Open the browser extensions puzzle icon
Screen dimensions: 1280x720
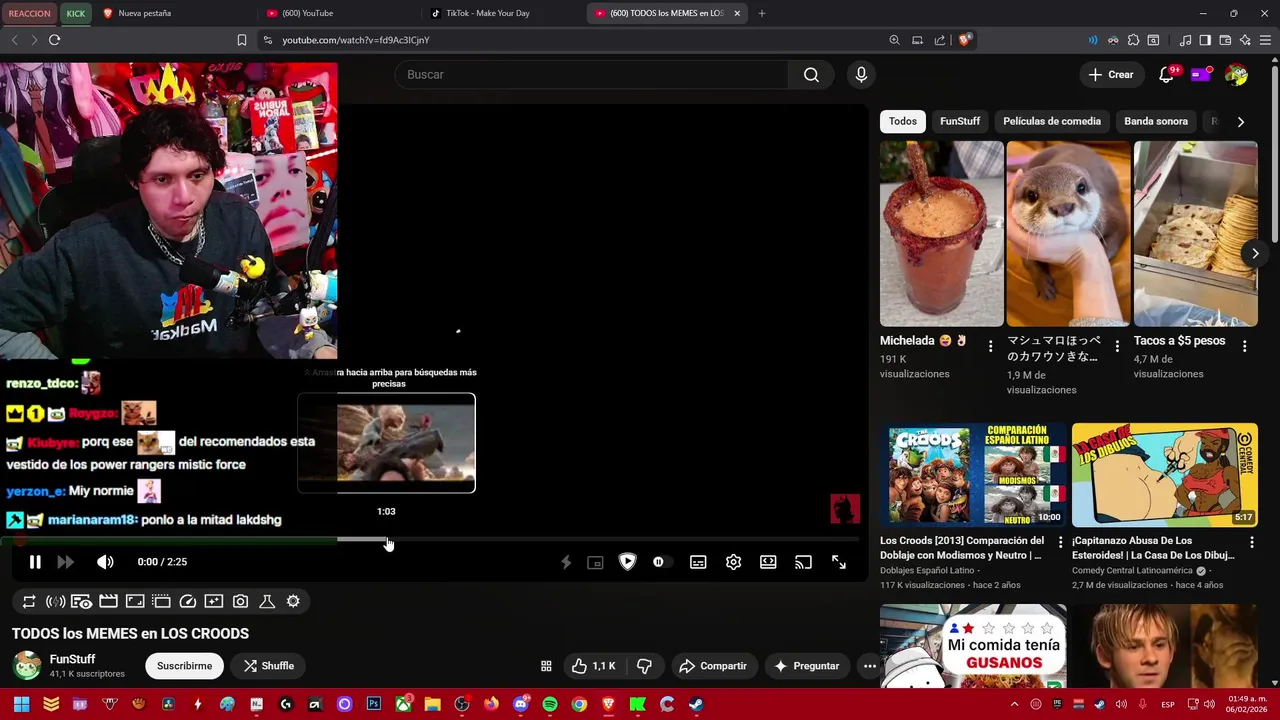click(1133, 40)
